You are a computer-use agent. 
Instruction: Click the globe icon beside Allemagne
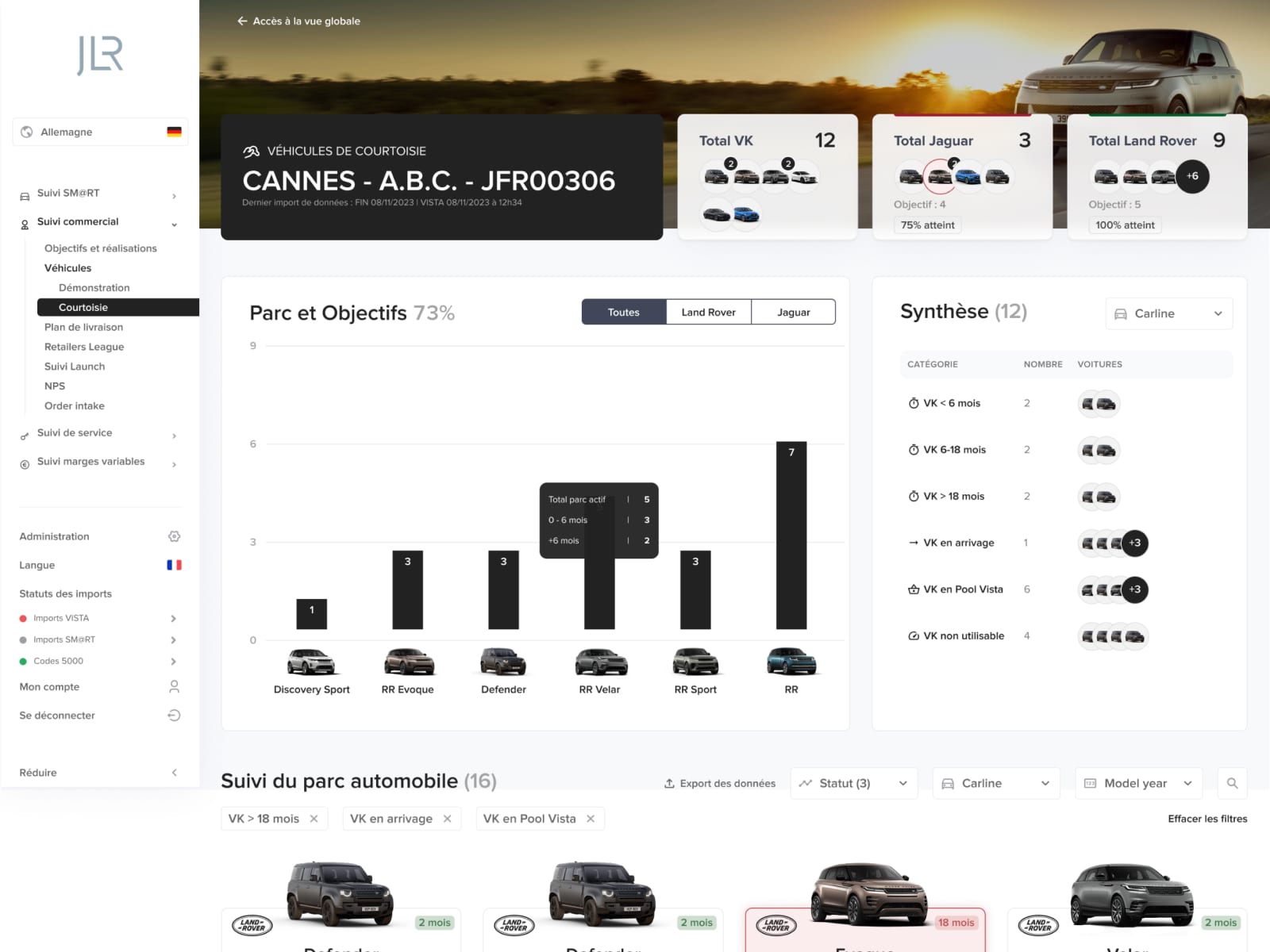tap(27, 132)
